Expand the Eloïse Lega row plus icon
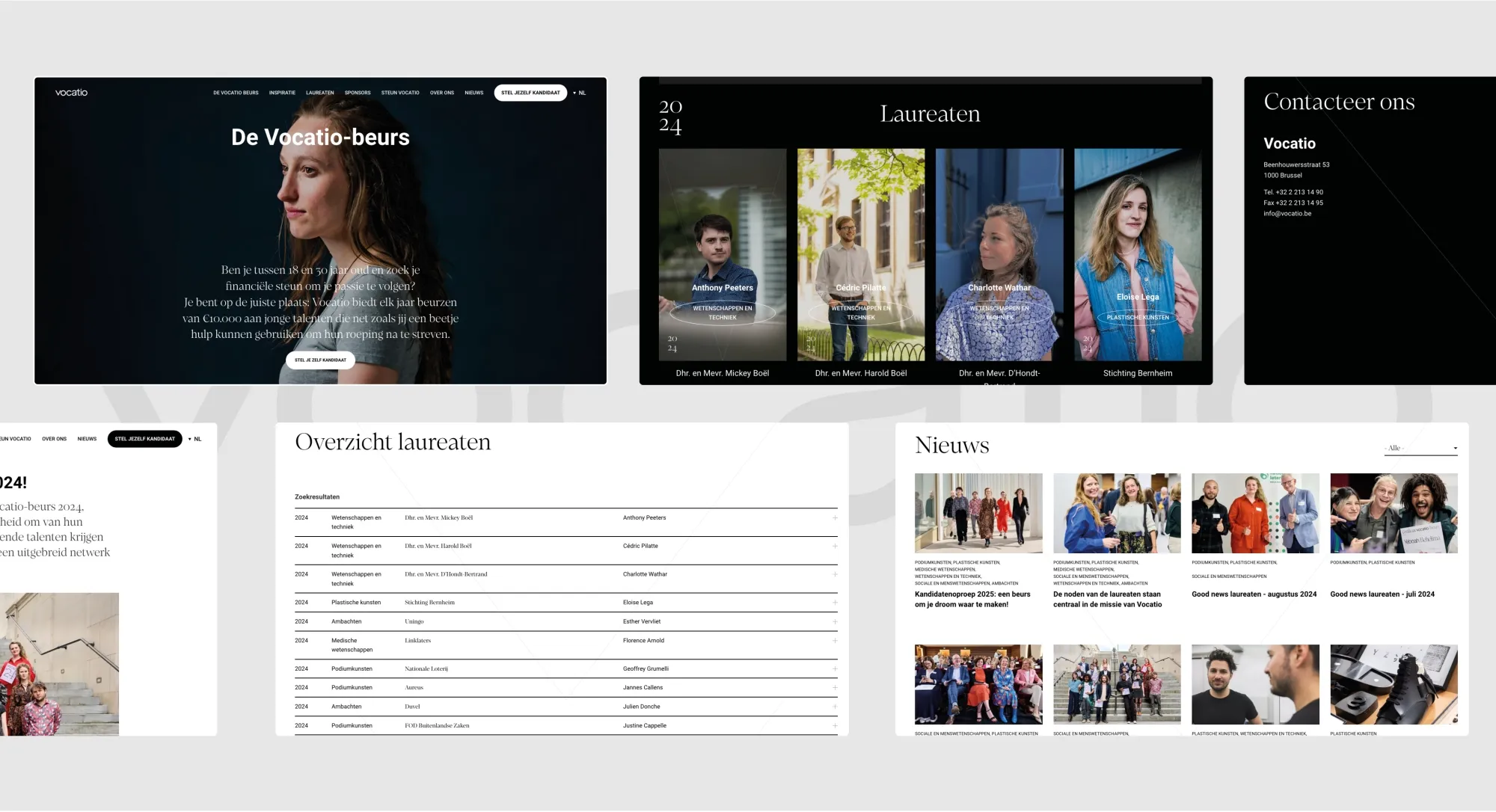 tap(835, 603)
